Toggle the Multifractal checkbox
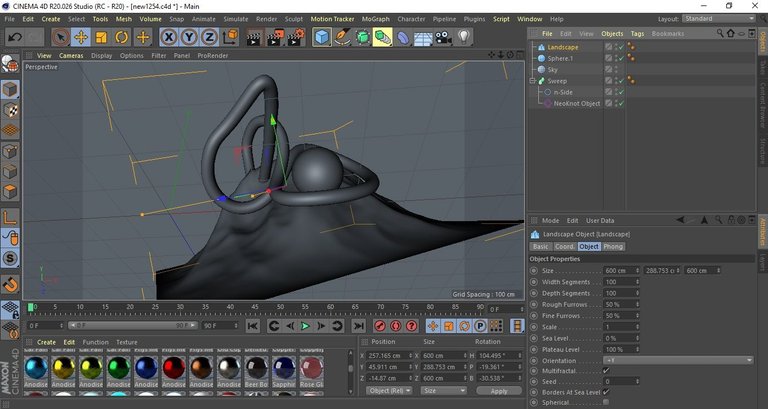The height and width of the screenshot is (409, 768). 606,371
